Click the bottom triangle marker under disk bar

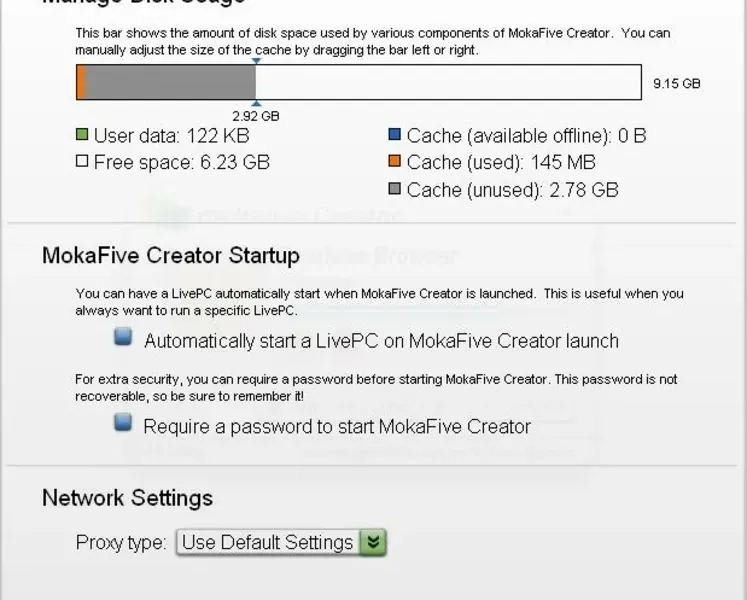[x=256, y=103]
